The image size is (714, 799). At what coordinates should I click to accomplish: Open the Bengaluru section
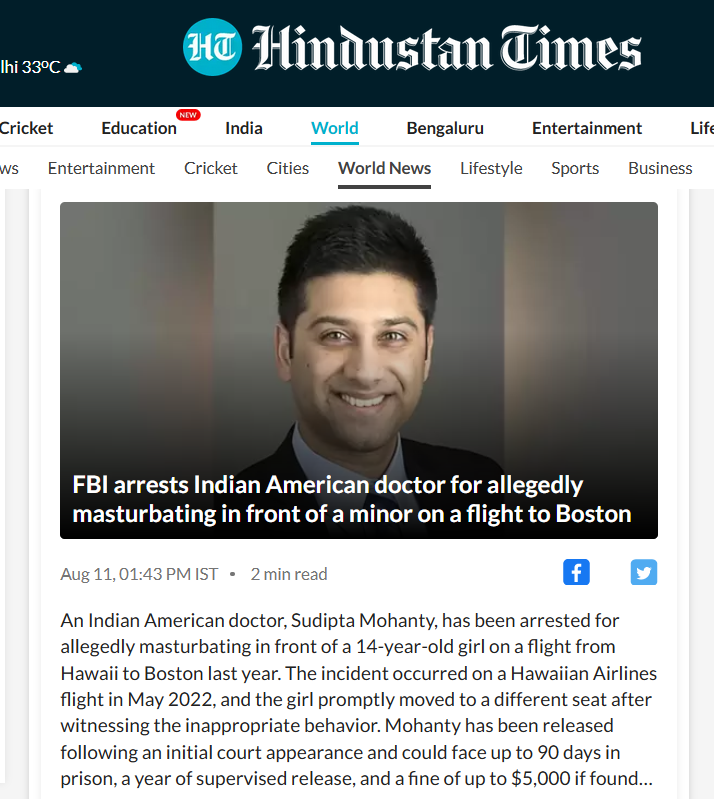(x=445, y=128)
